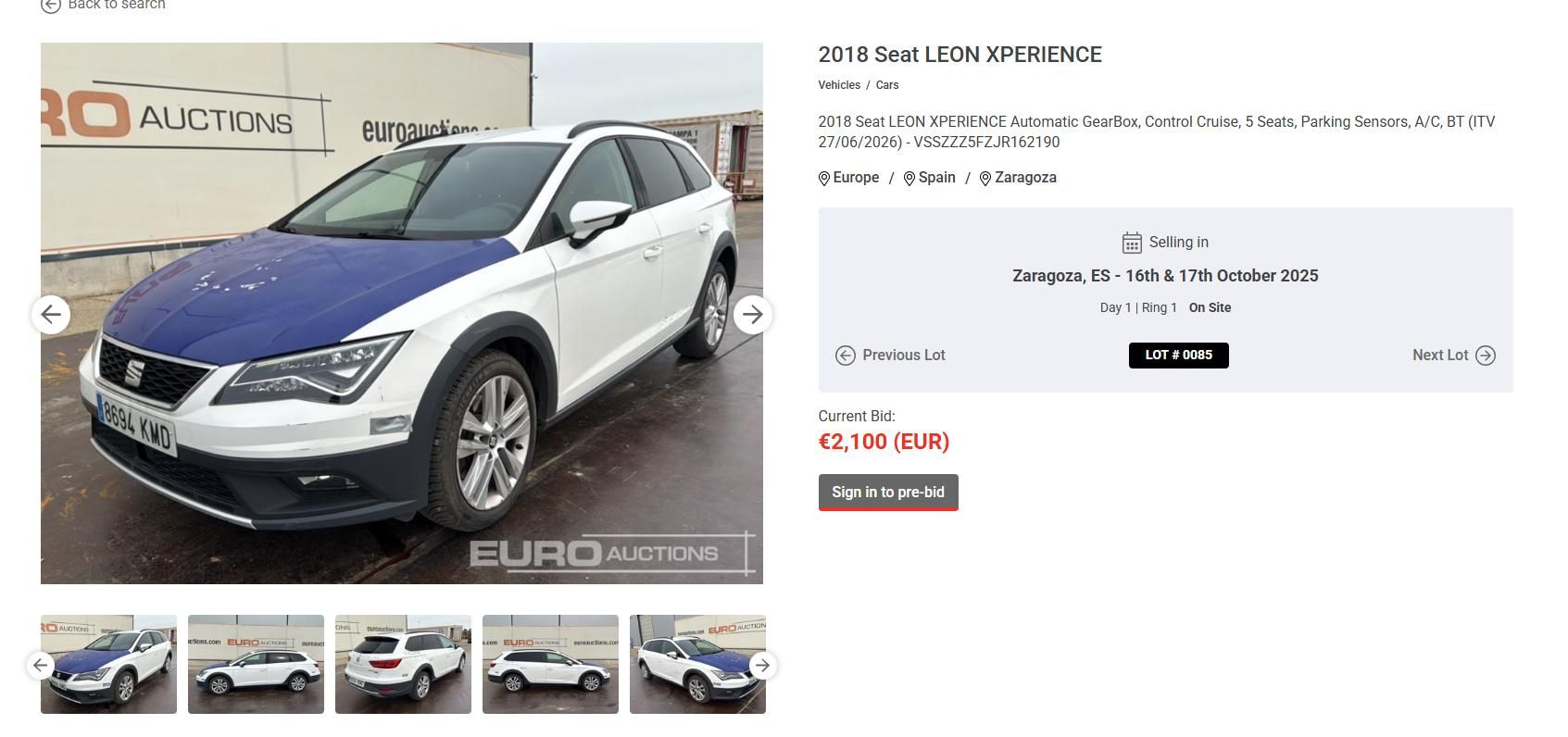Select the rear-view car thumbnail
The height and width of the screenshot is (737, 1568).
coord(403,665)
